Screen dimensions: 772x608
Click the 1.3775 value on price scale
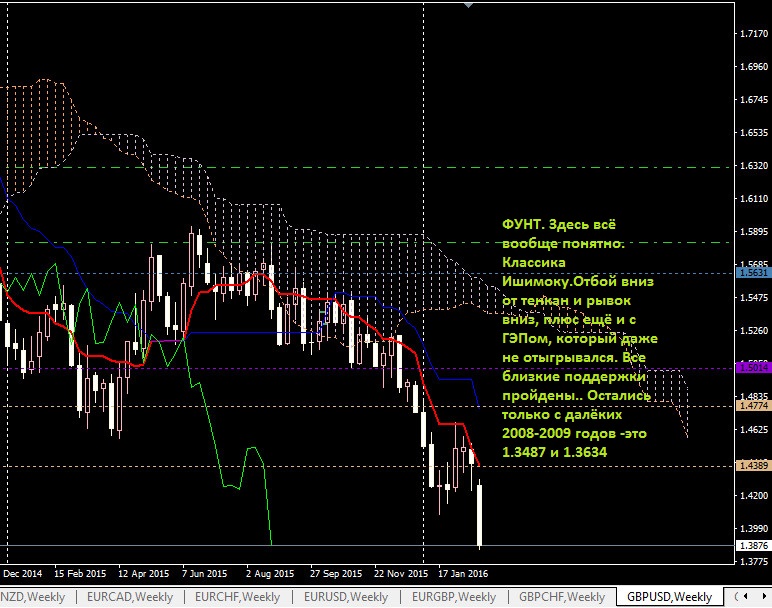754,561
